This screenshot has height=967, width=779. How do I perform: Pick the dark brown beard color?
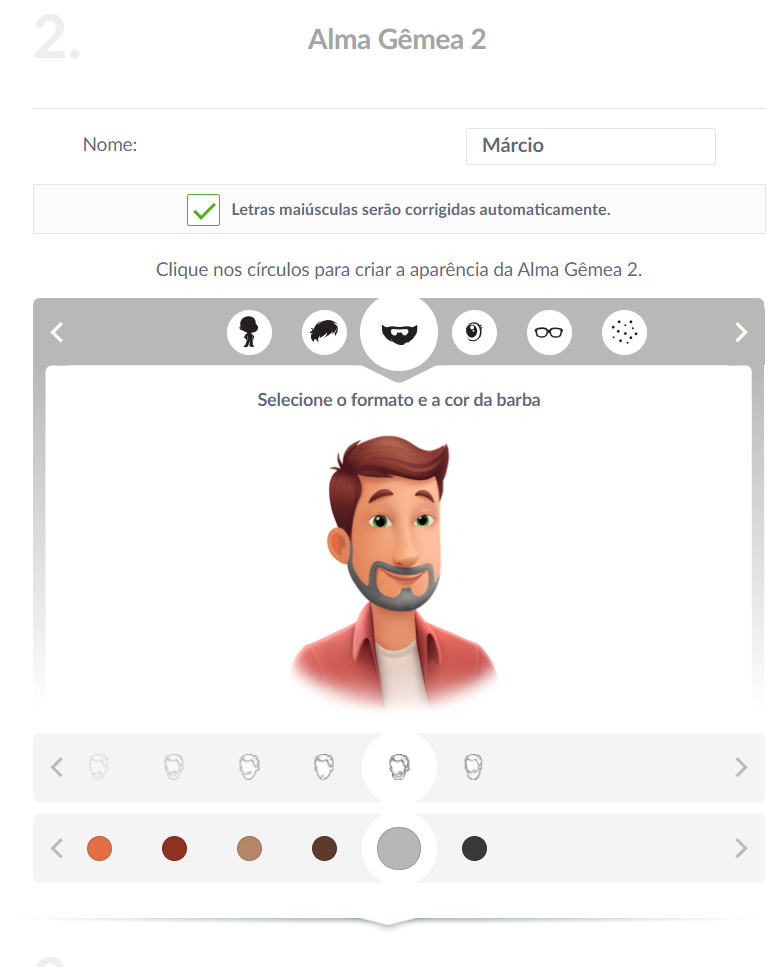click(x=324, y=849)
